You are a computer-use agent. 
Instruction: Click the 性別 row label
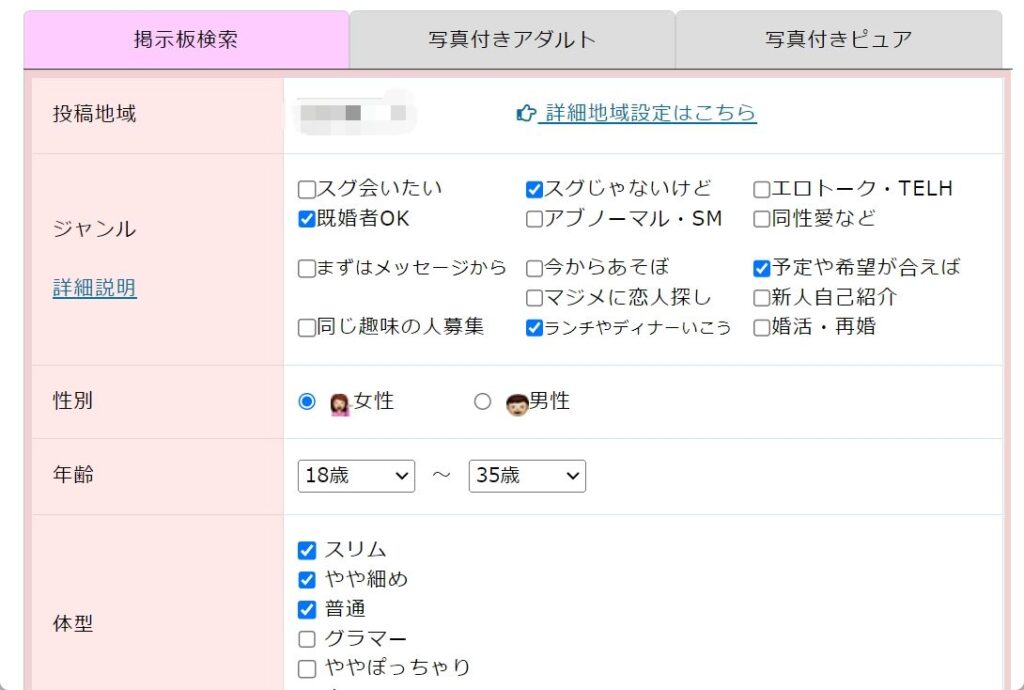click(73, 401)
